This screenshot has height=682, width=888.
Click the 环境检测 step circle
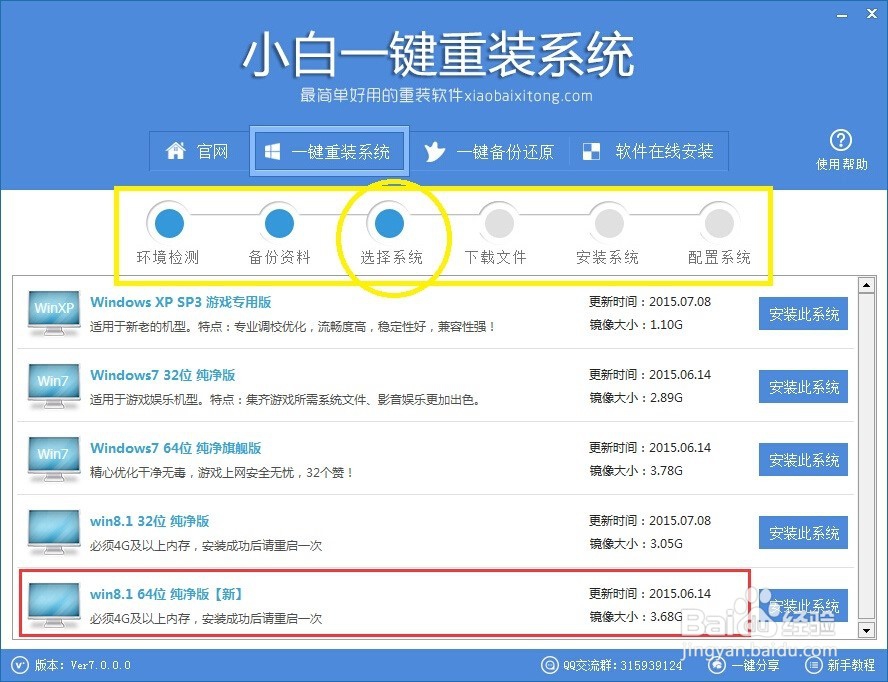tap(169, 223)
